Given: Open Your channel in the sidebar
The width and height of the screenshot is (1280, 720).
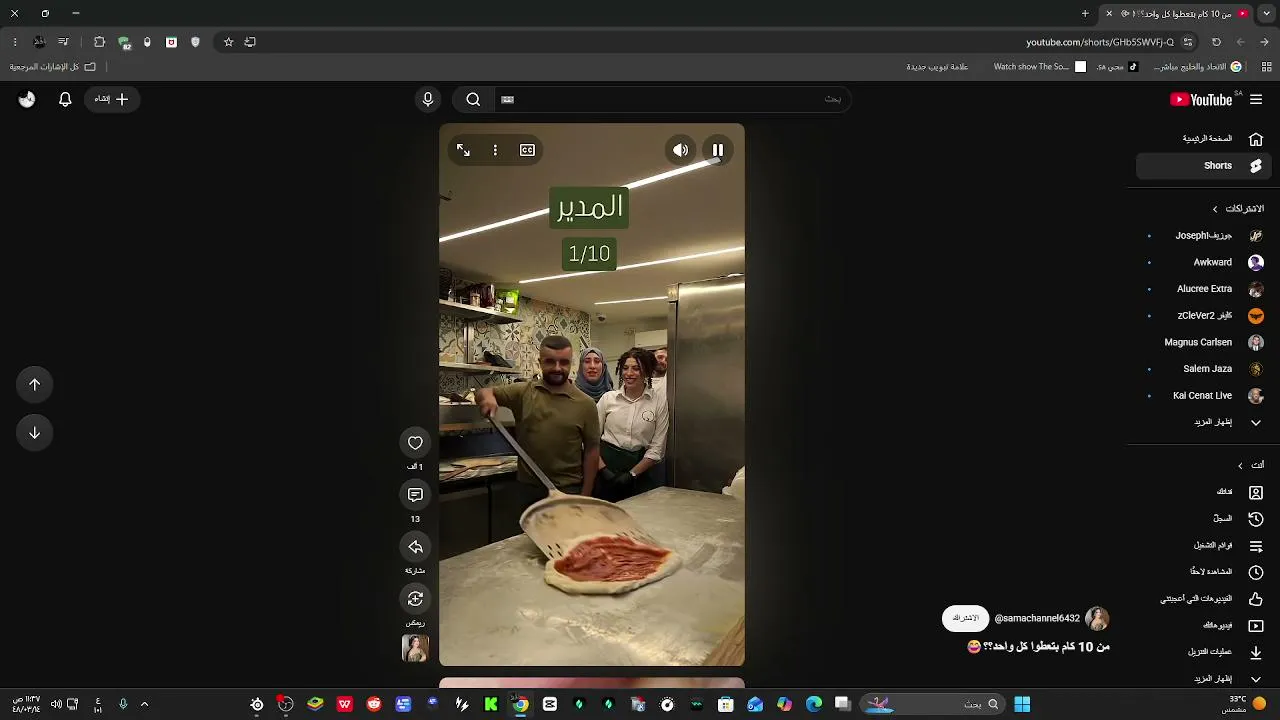Looking at the screenshot, I should 1204,492.
